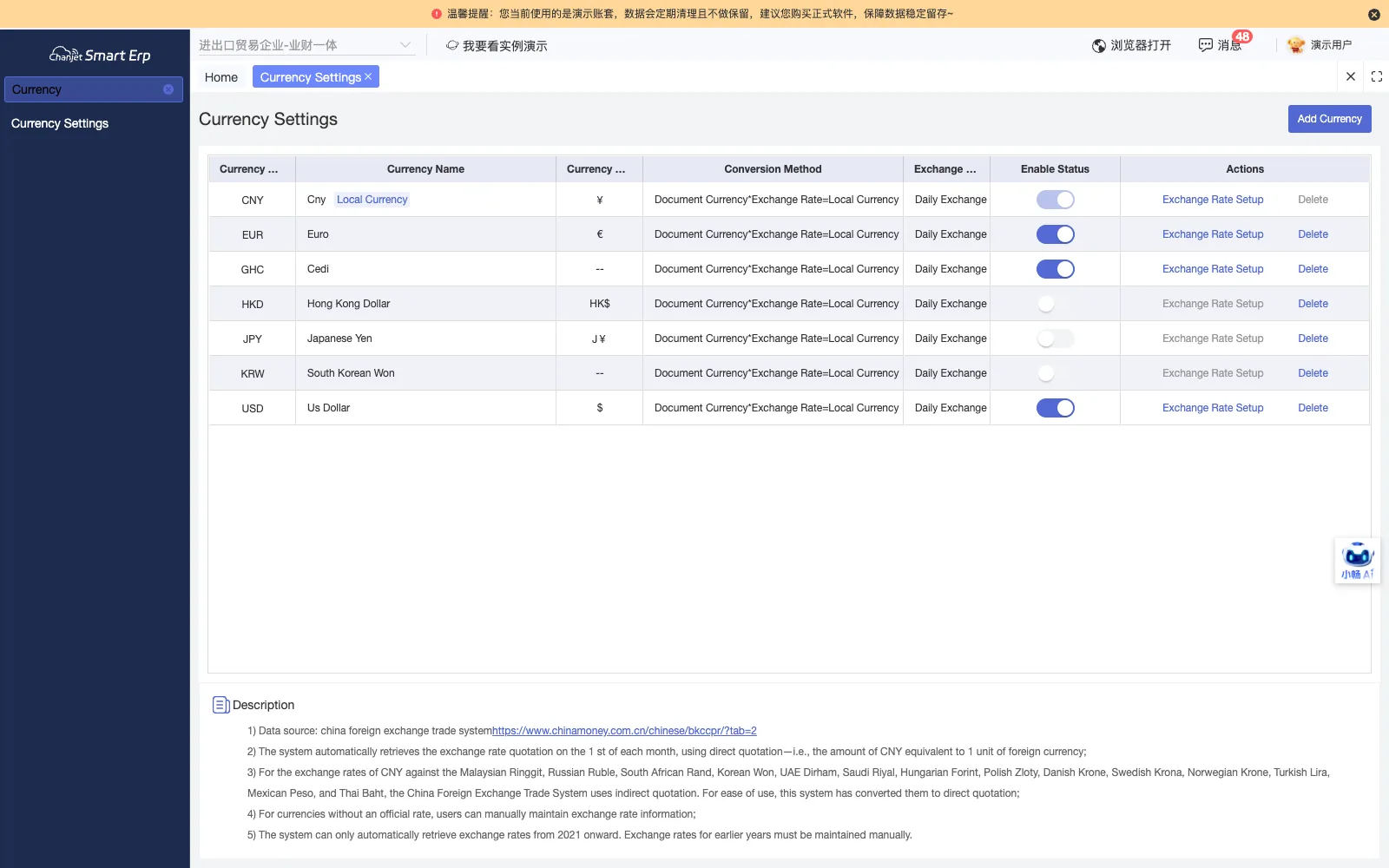Viewport: 1389px width, 868px height.
Task: Enable the HKD currency switch
Action: click(1056, 304)
